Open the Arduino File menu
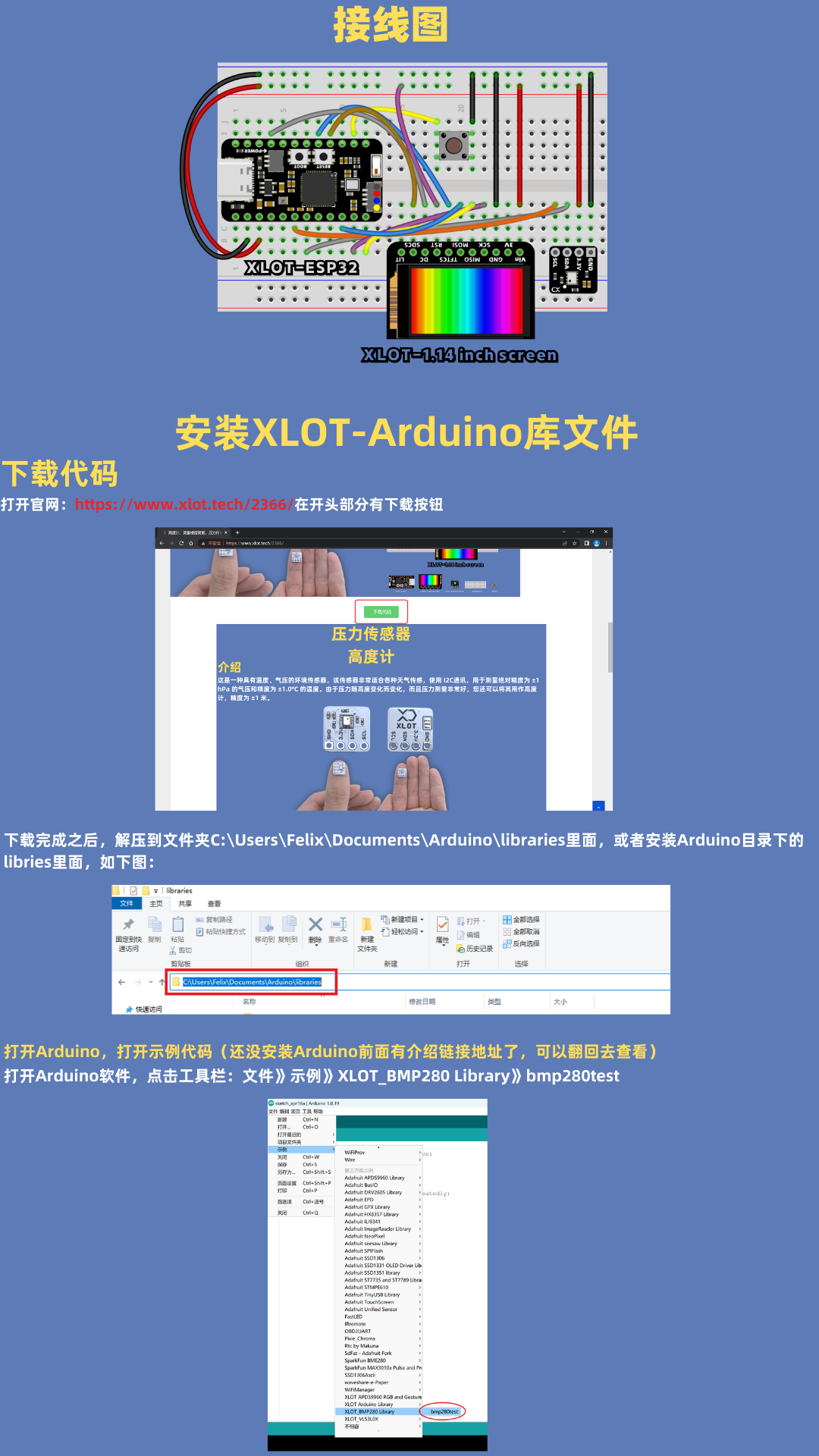 click(x=273, y=1112)
